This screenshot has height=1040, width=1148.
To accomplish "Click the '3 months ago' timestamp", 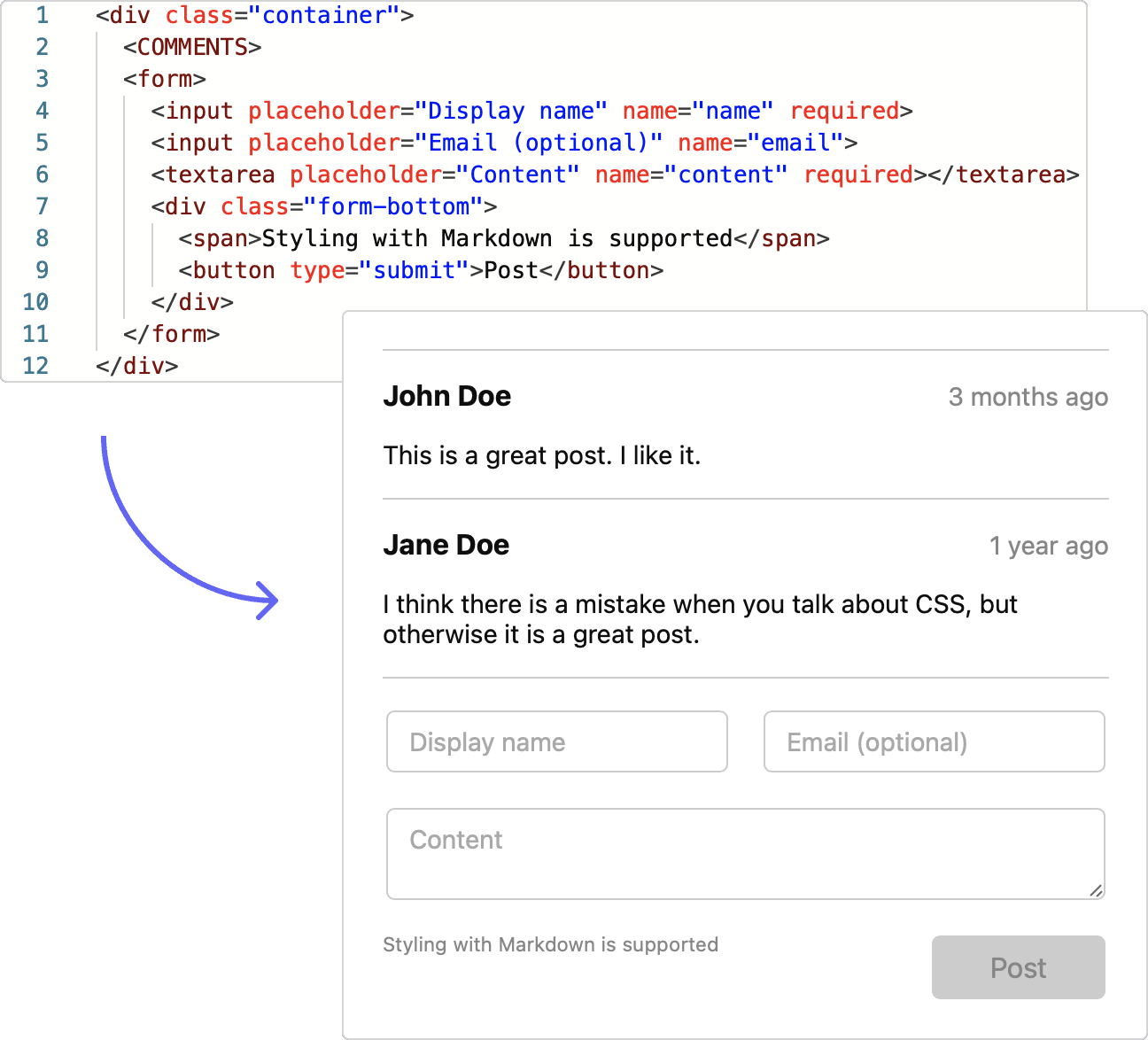I will pyautogui.click(x=1028, y=397).
